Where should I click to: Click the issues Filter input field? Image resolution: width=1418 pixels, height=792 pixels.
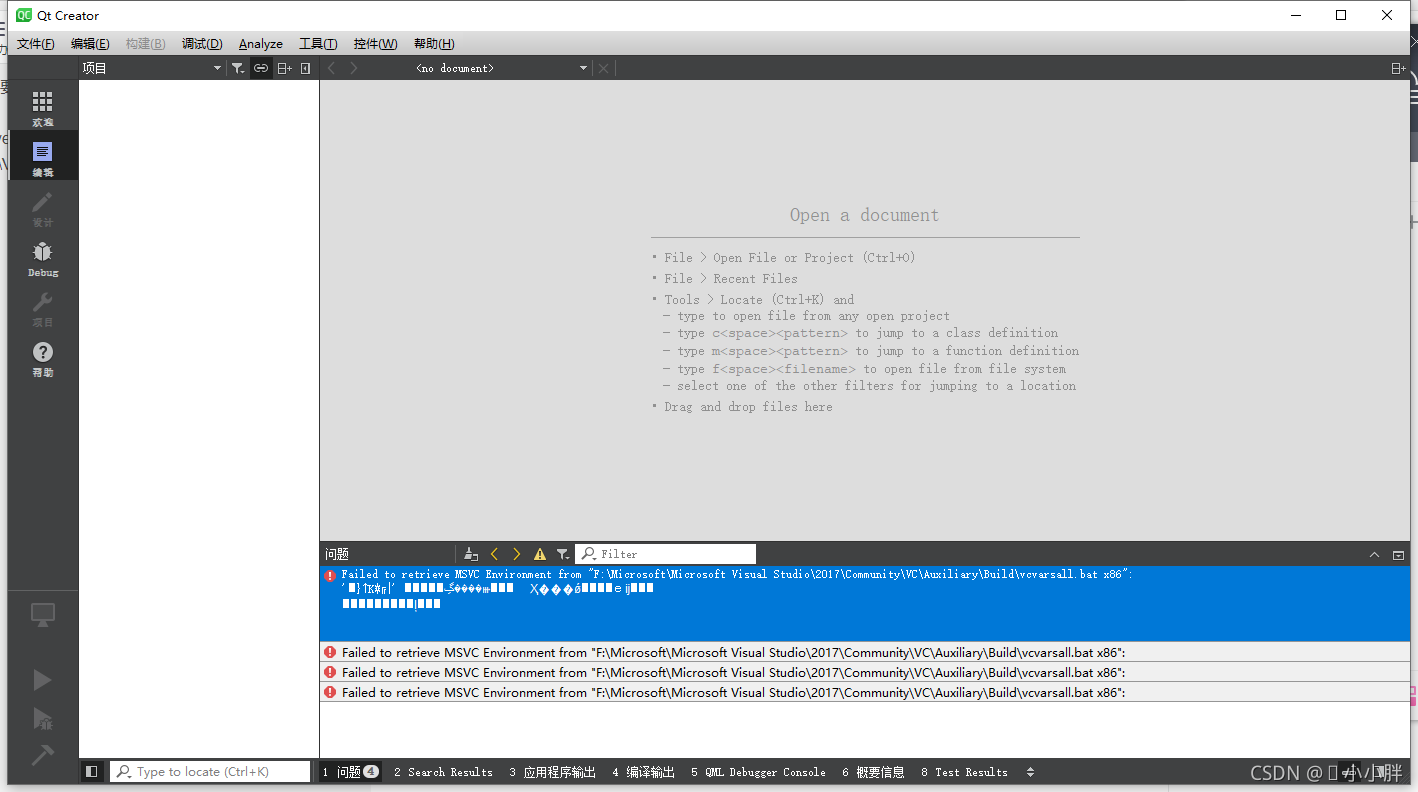(x=666, y=554)
